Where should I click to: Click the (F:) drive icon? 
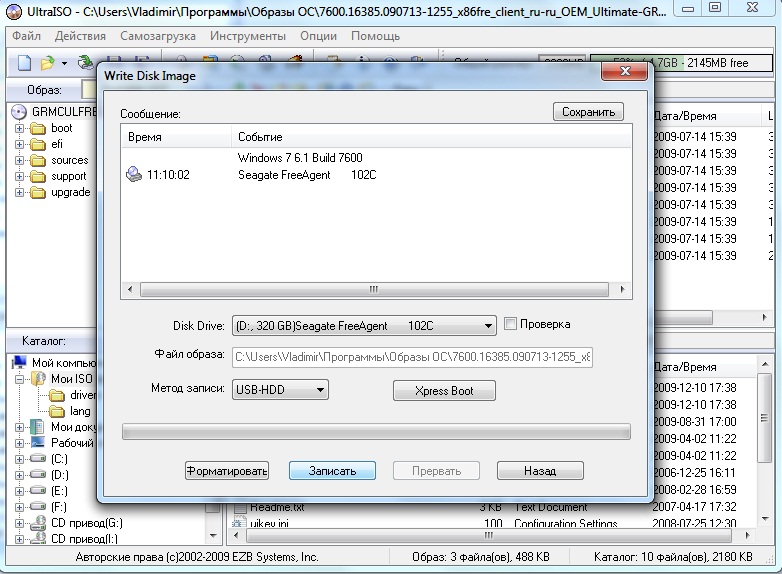point(38,506)
